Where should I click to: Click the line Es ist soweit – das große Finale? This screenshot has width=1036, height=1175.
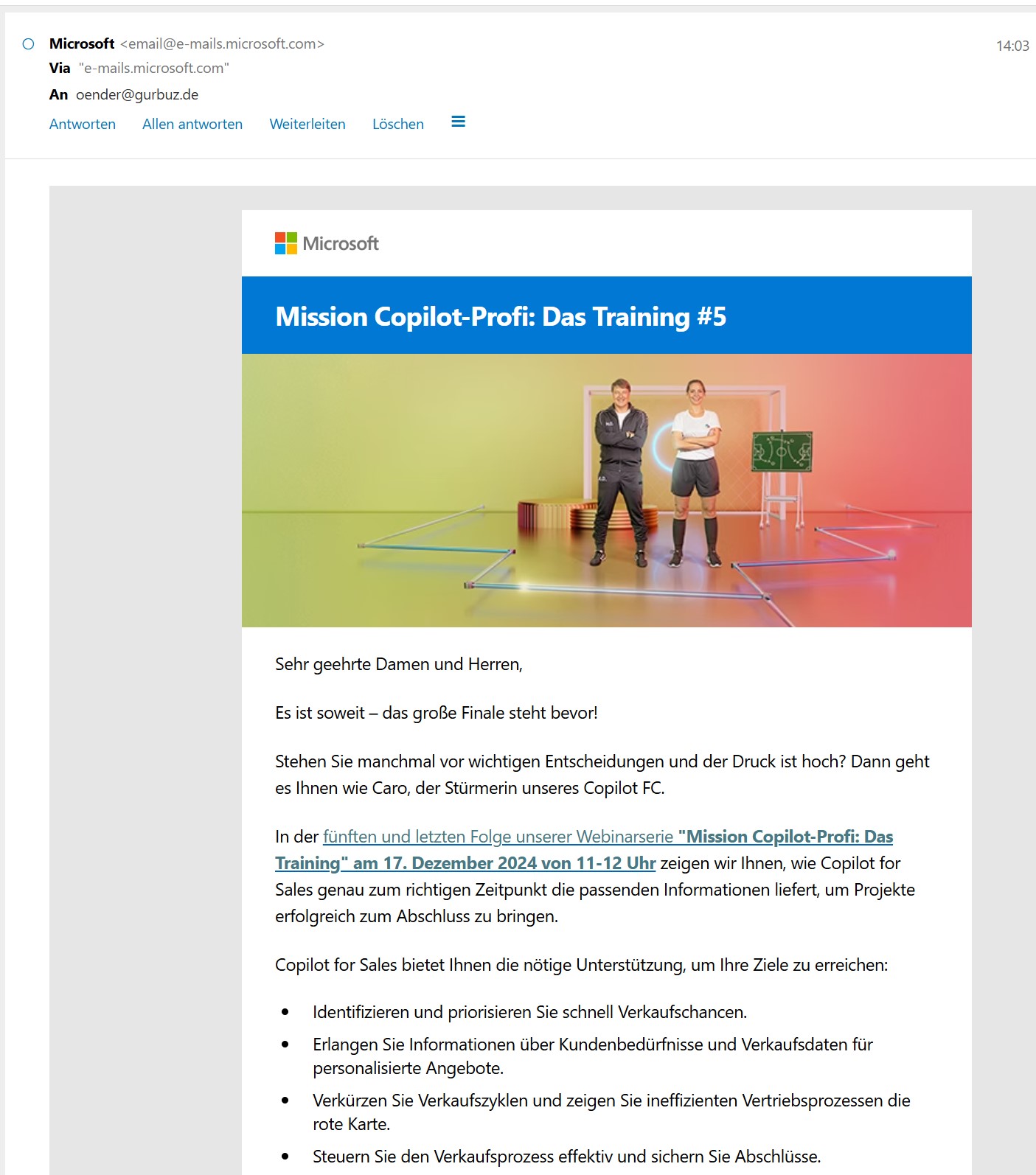click(x=437, y=713)
